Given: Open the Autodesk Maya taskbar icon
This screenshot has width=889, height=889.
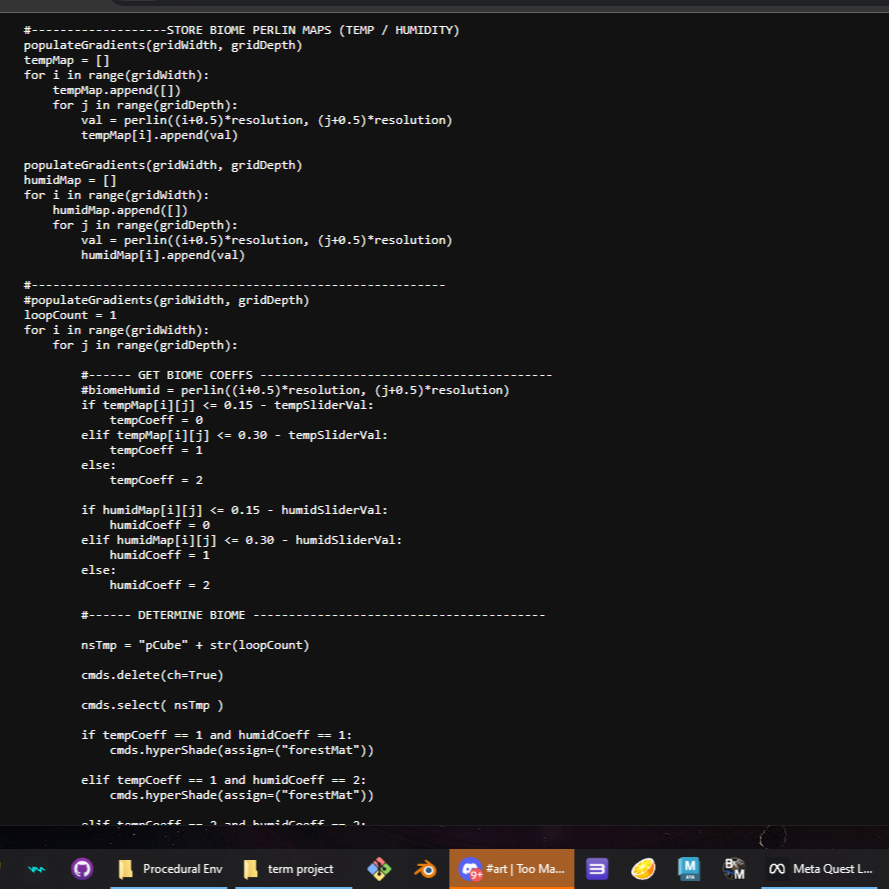Looking at the screenshot, I should (x=689, y=869).
